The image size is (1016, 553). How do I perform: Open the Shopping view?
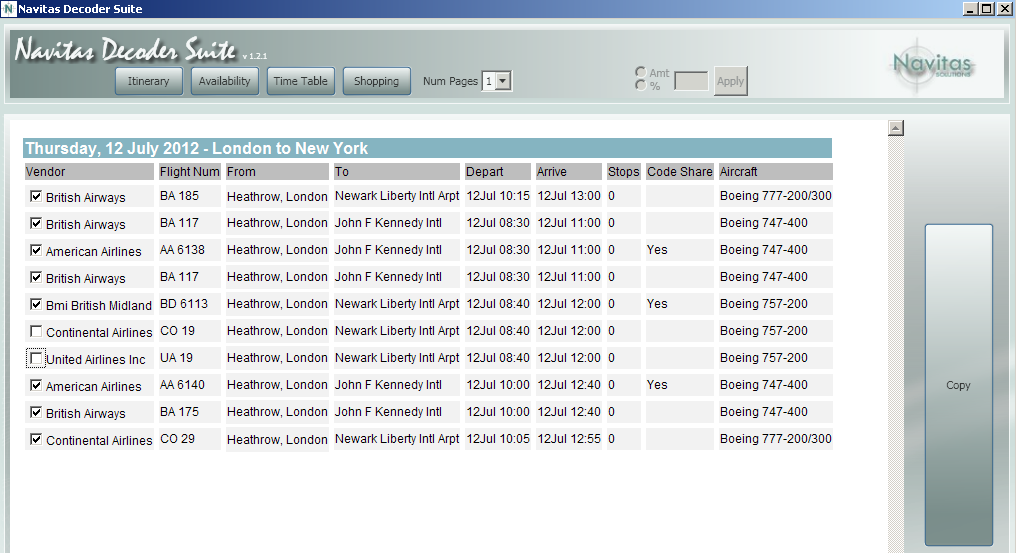(376, 81)
